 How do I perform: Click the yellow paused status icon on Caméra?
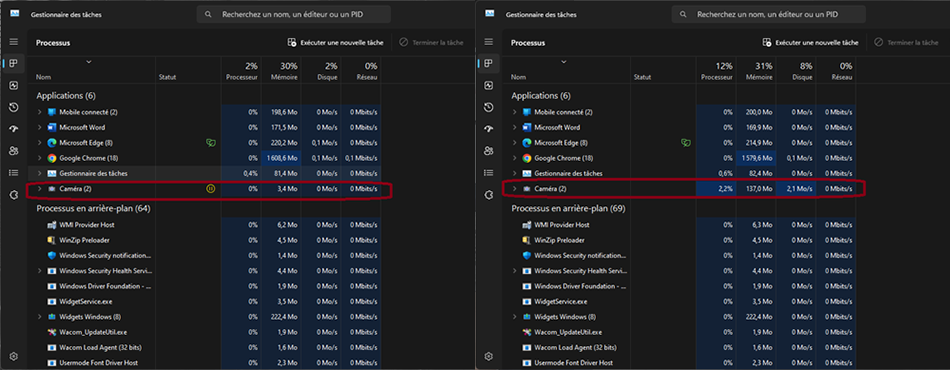click(210, 189)
